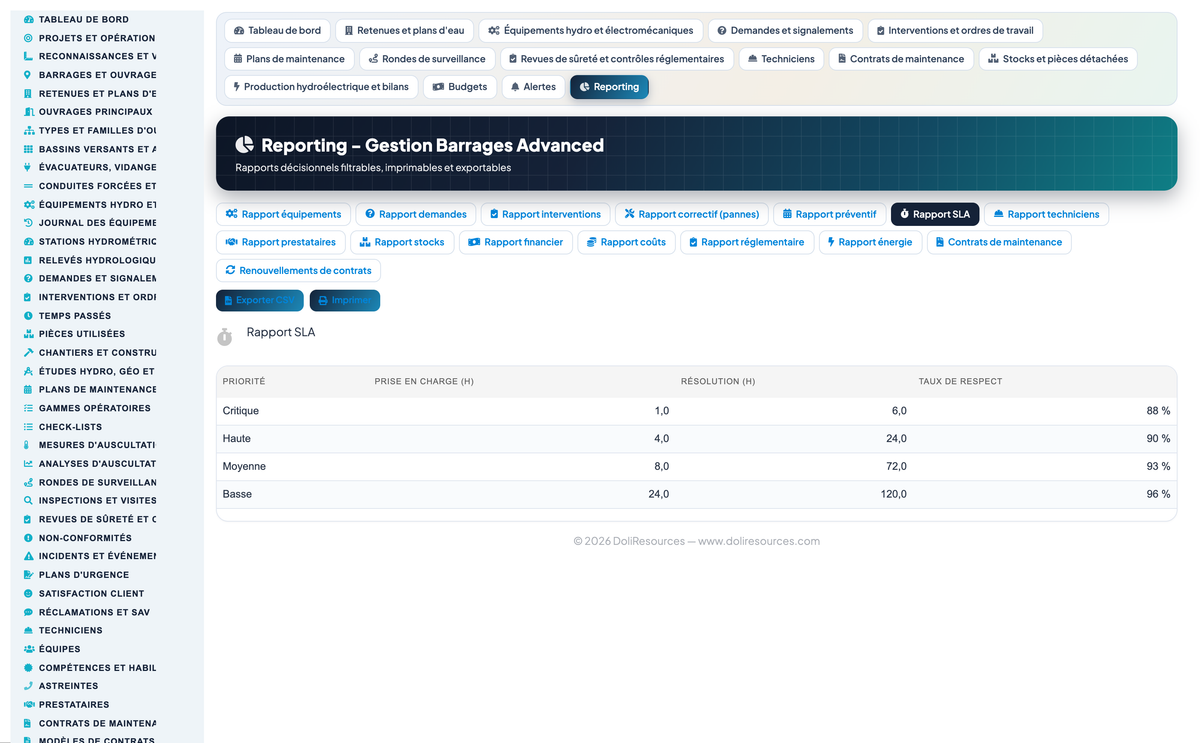The height and width of the screenshot is (743, 1200).
Task: Click the Inspections et visites search icon
Action: pos(28,501)
